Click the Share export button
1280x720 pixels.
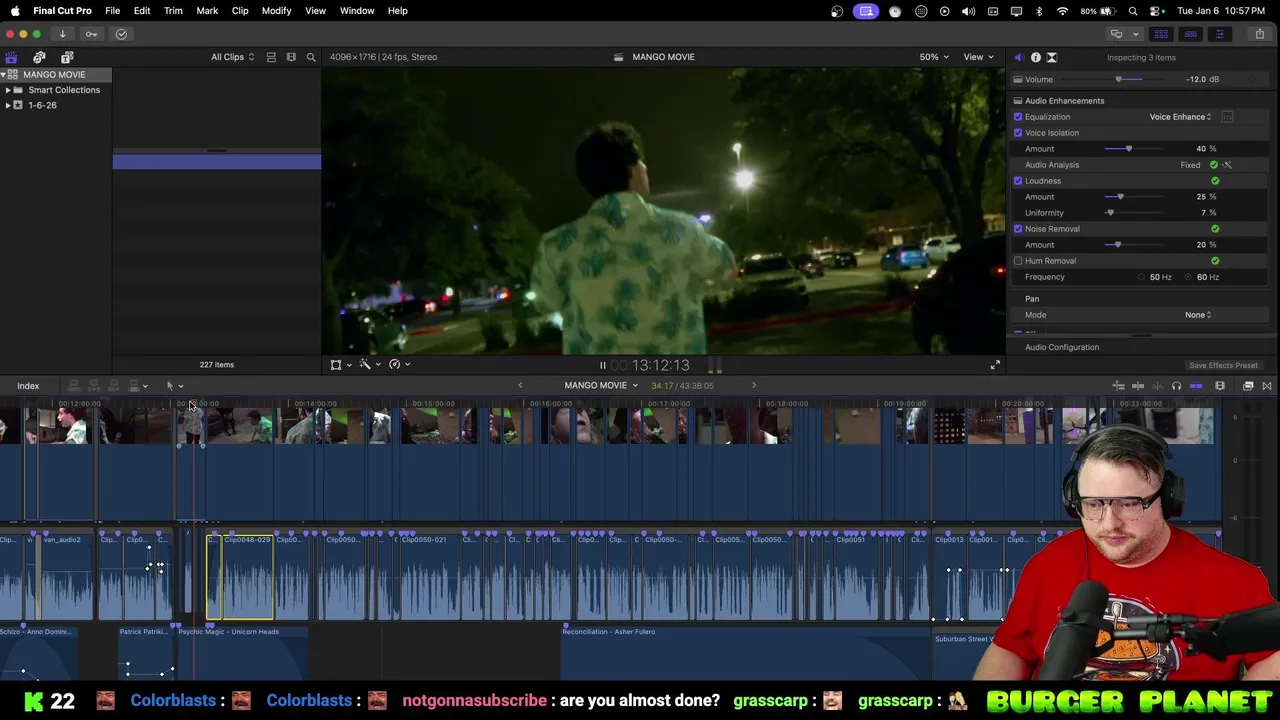pos(1259,34)
